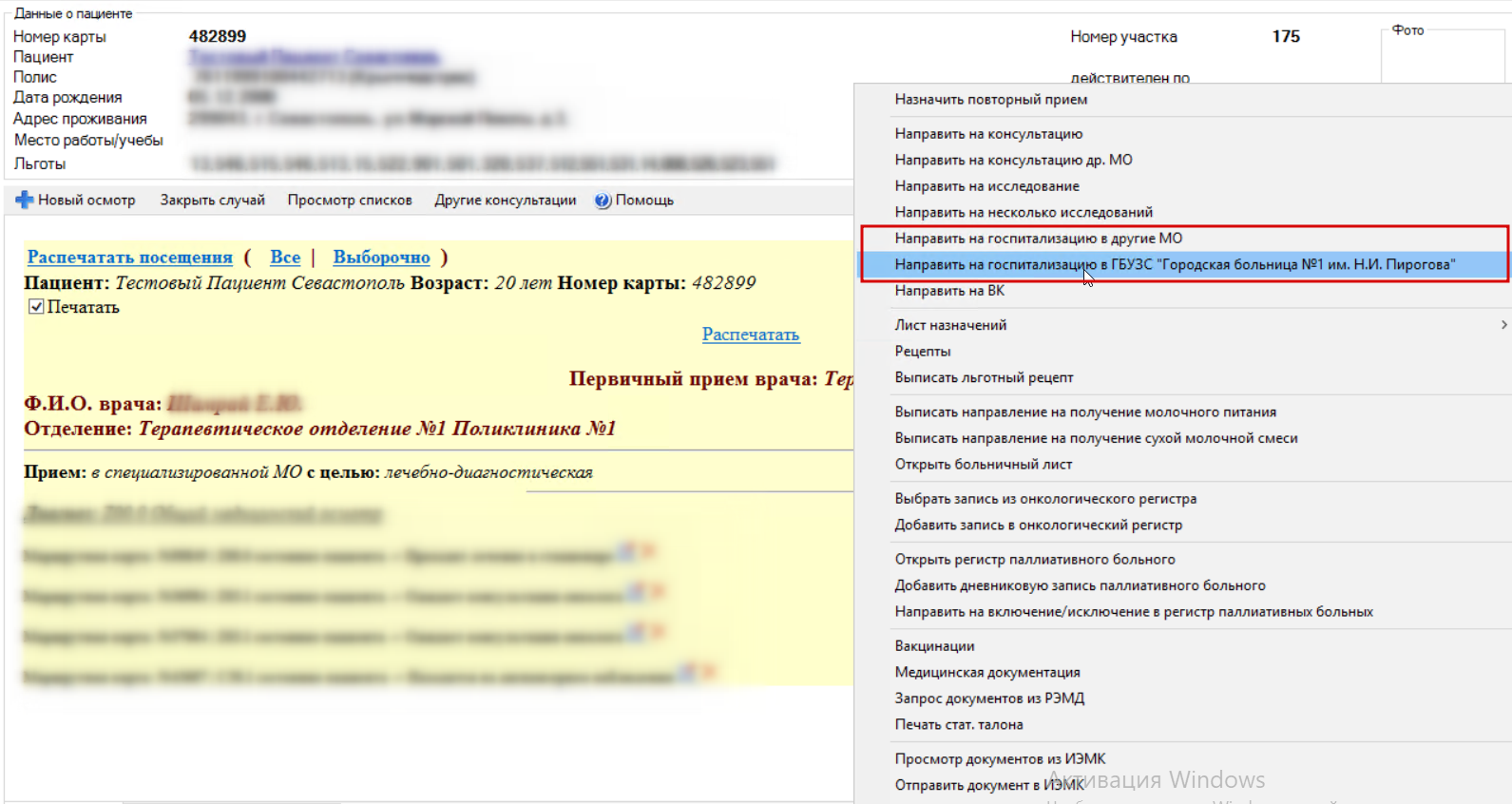Click the Фото placeholder box

pyautogui.click(x=1443, y=57)
